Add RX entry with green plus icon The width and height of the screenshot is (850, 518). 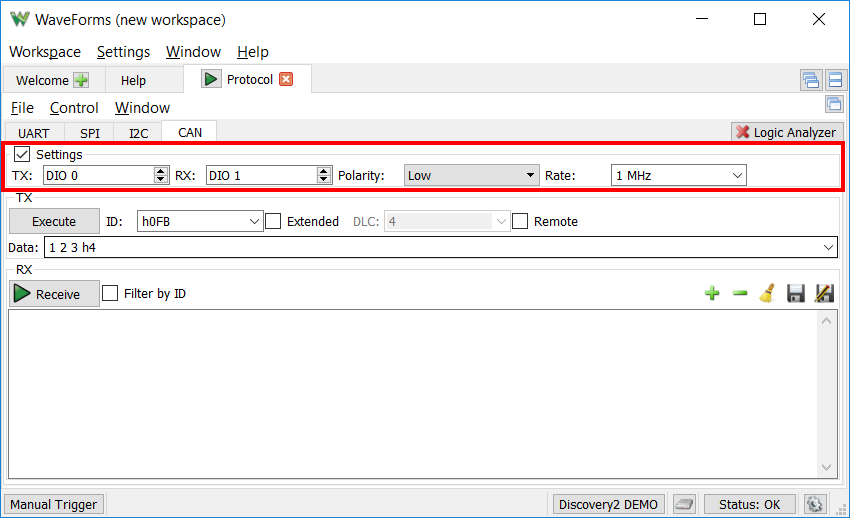coord(712,294)
